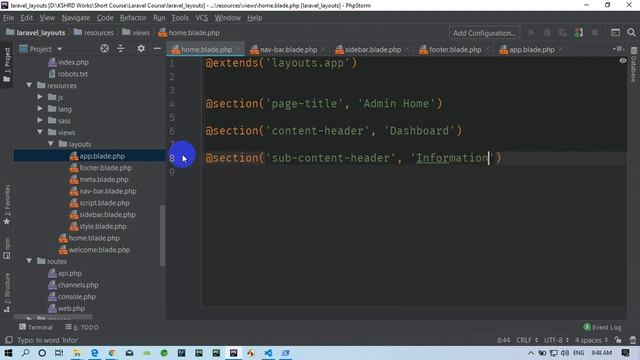Open the TODO tool window

(x=82, y=327)
